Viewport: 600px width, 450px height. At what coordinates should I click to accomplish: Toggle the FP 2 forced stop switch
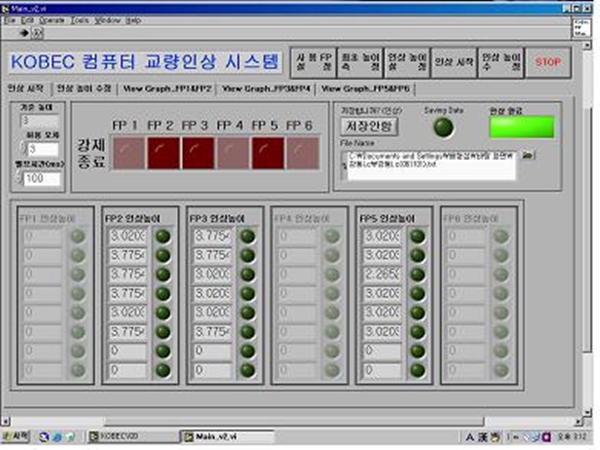[x=161, y=151]
